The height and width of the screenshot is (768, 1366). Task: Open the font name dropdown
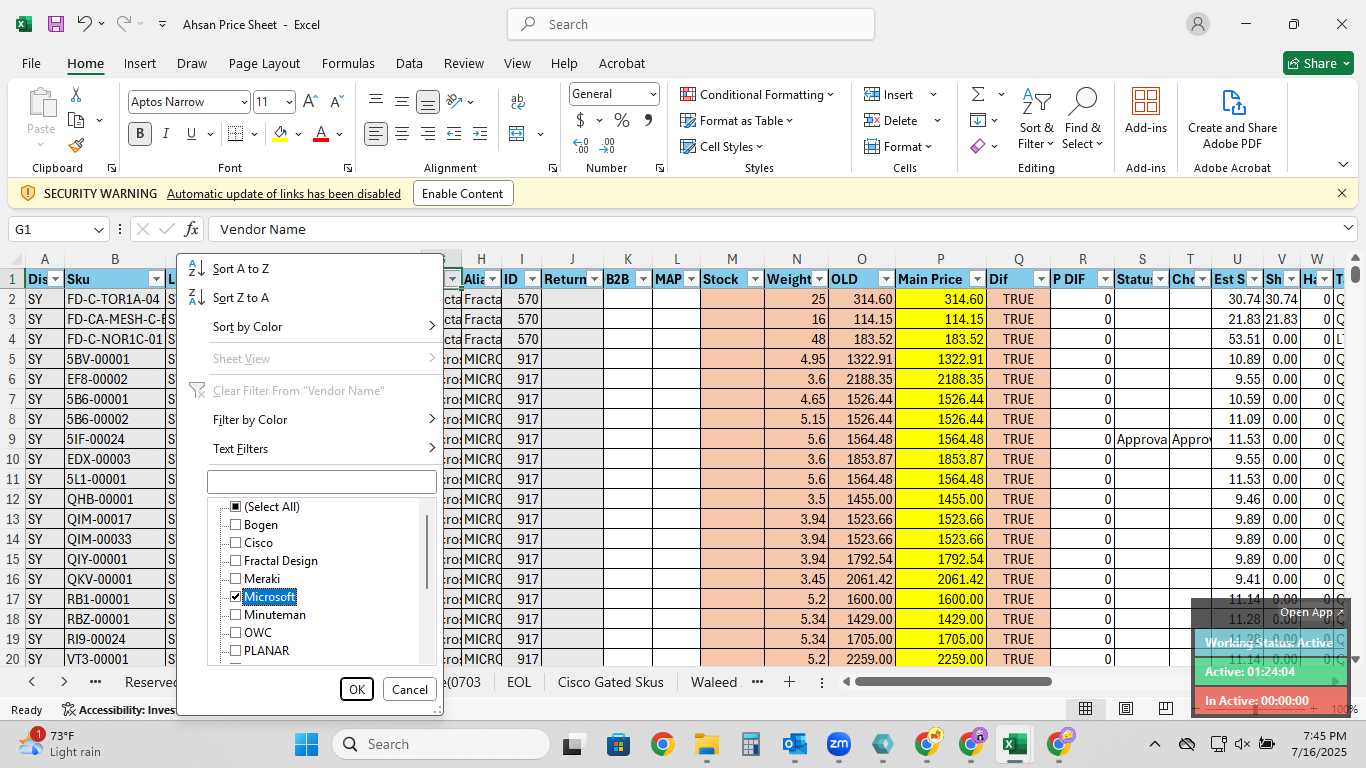point(243,102)
